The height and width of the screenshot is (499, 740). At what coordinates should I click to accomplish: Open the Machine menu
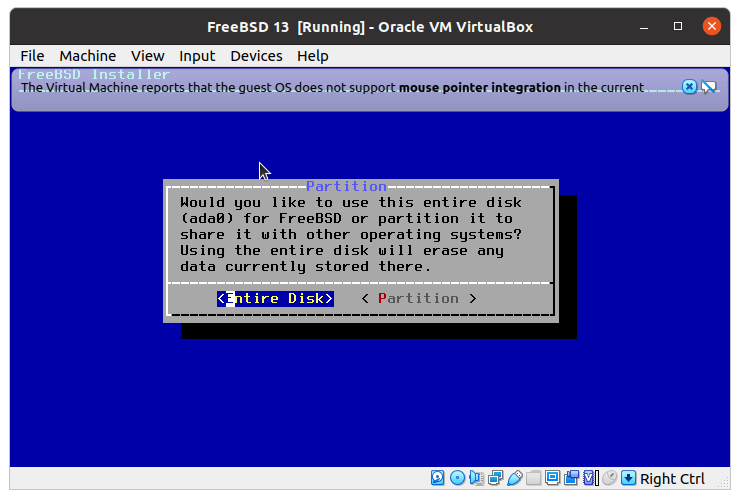click(x=88, y=56)
